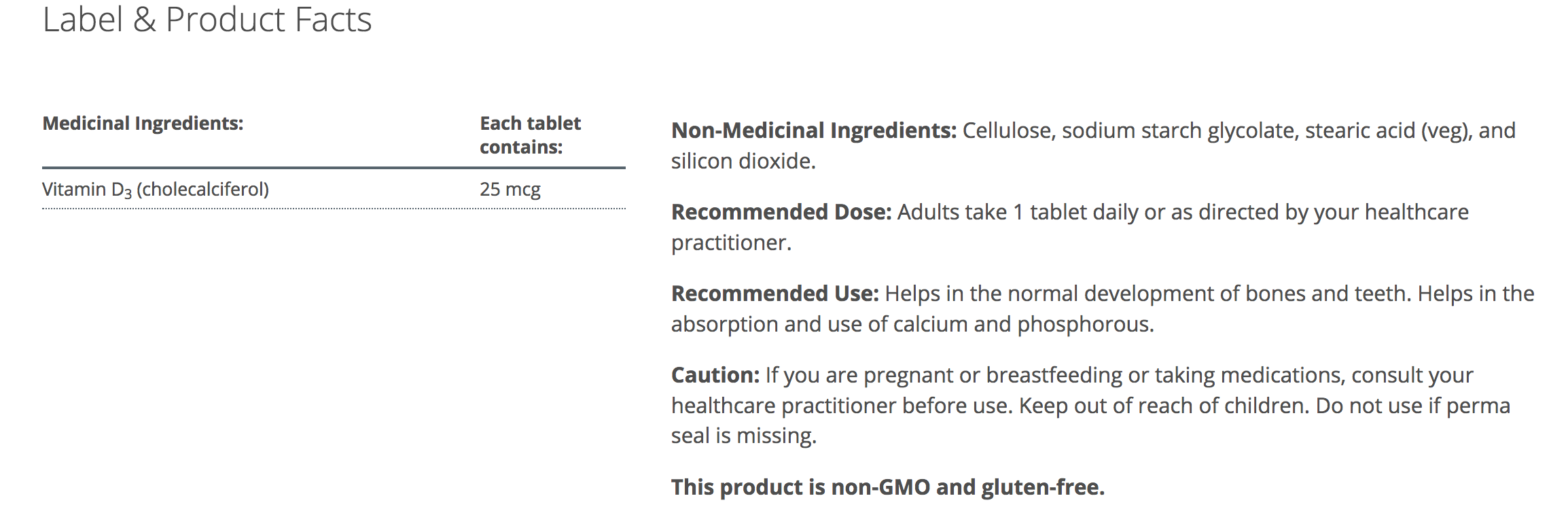Click the "Label & Product Facts" heading
The height and width of the screenshot is (511, 1568).
pos(207,19)
